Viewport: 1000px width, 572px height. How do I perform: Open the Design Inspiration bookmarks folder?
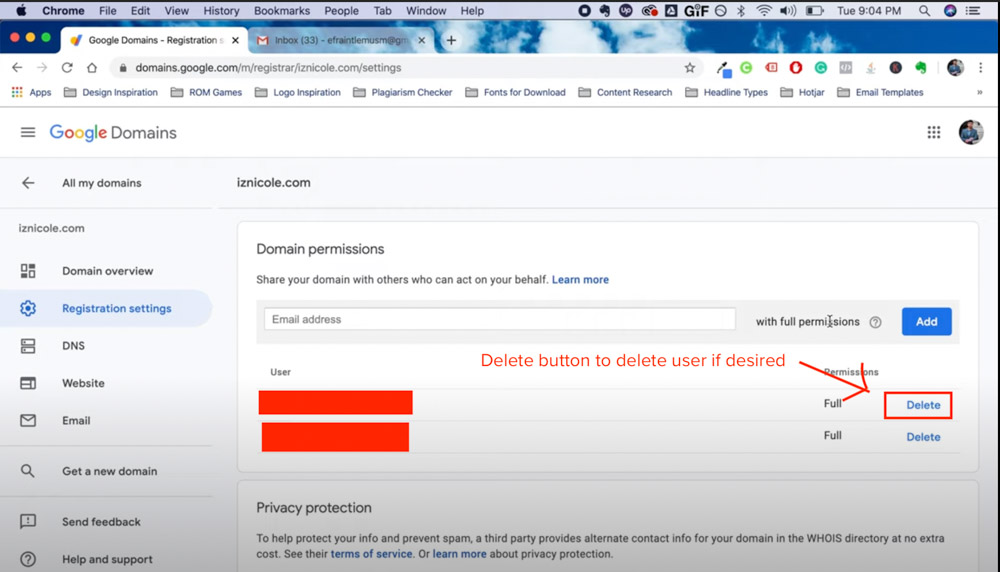point(111,92)
